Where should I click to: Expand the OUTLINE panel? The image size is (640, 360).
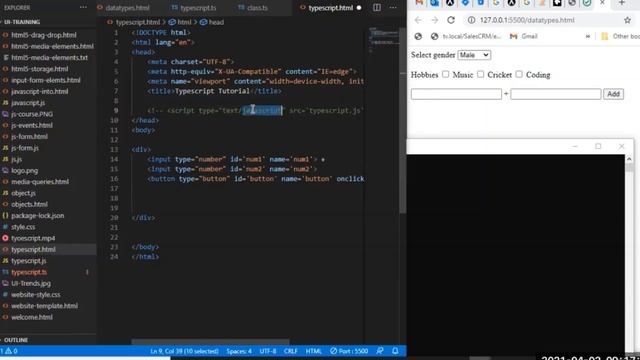click(x=16, y=340)
